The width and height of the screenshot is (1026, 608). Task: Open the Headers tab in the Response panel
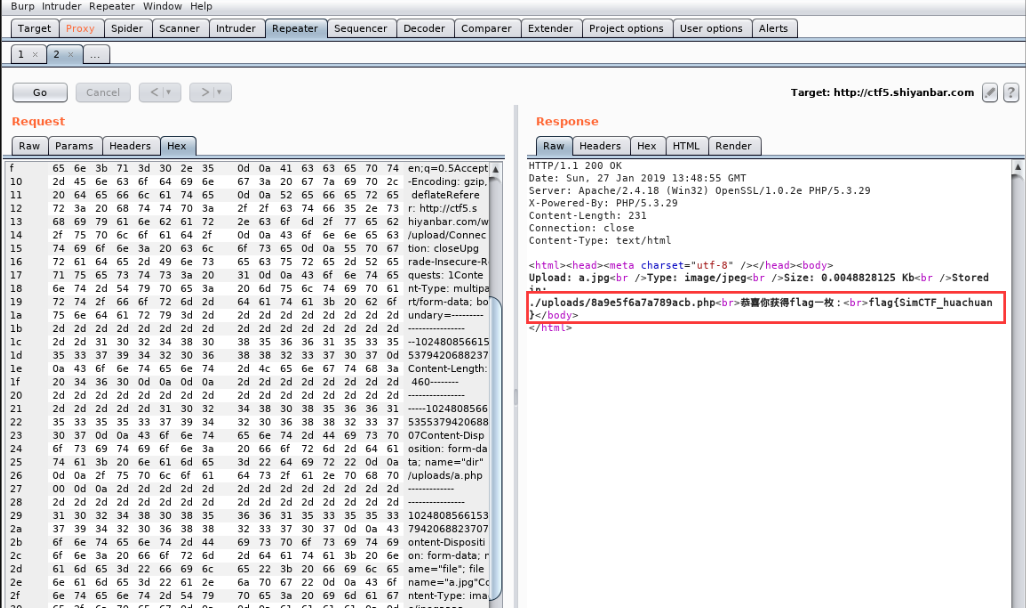point(600,145)
